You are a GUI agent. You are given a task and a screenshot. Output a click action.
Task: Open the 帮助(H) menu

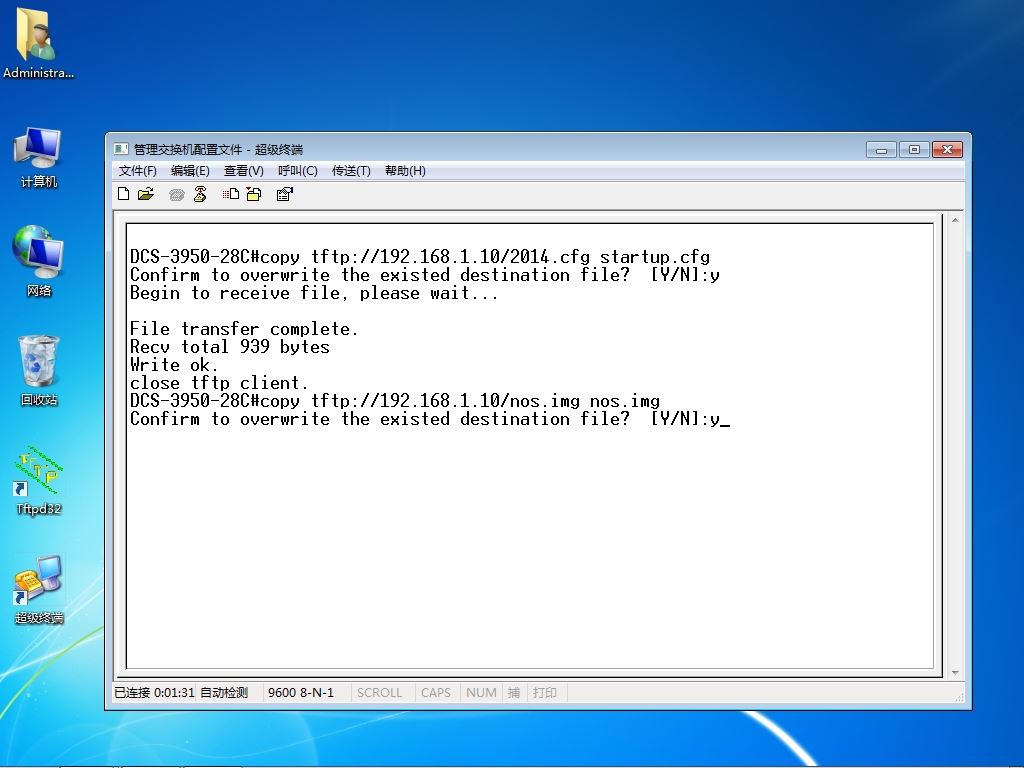(405, 171)
